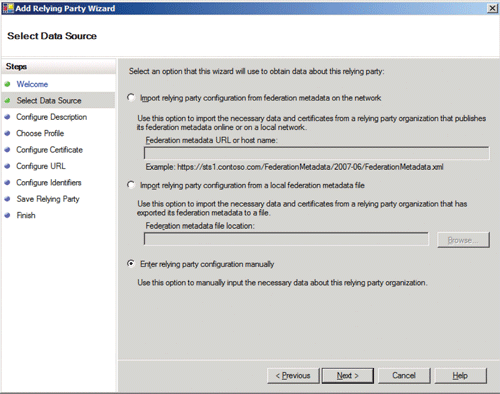Viewport: 500px width, 394px height.
Task: Select the Configure URL step
Action: click(x=41, y=166)
